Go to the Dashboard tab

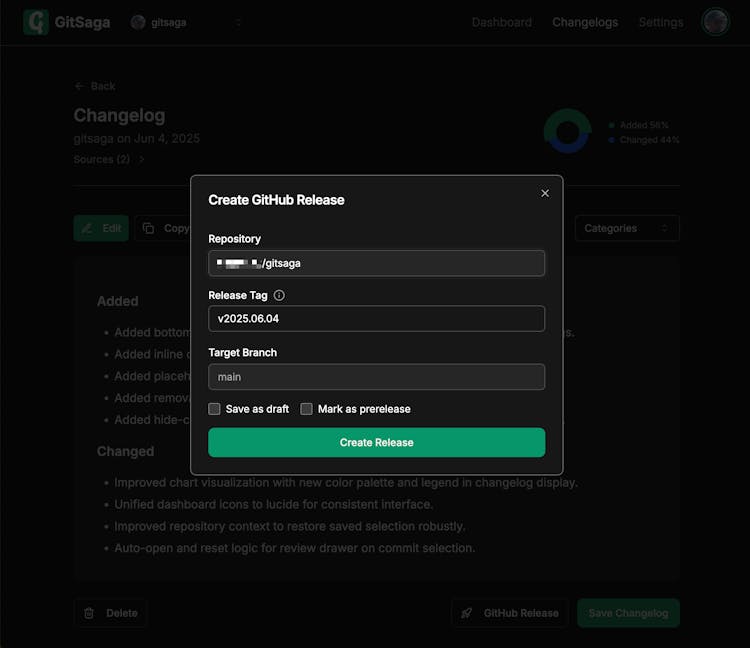501,22
